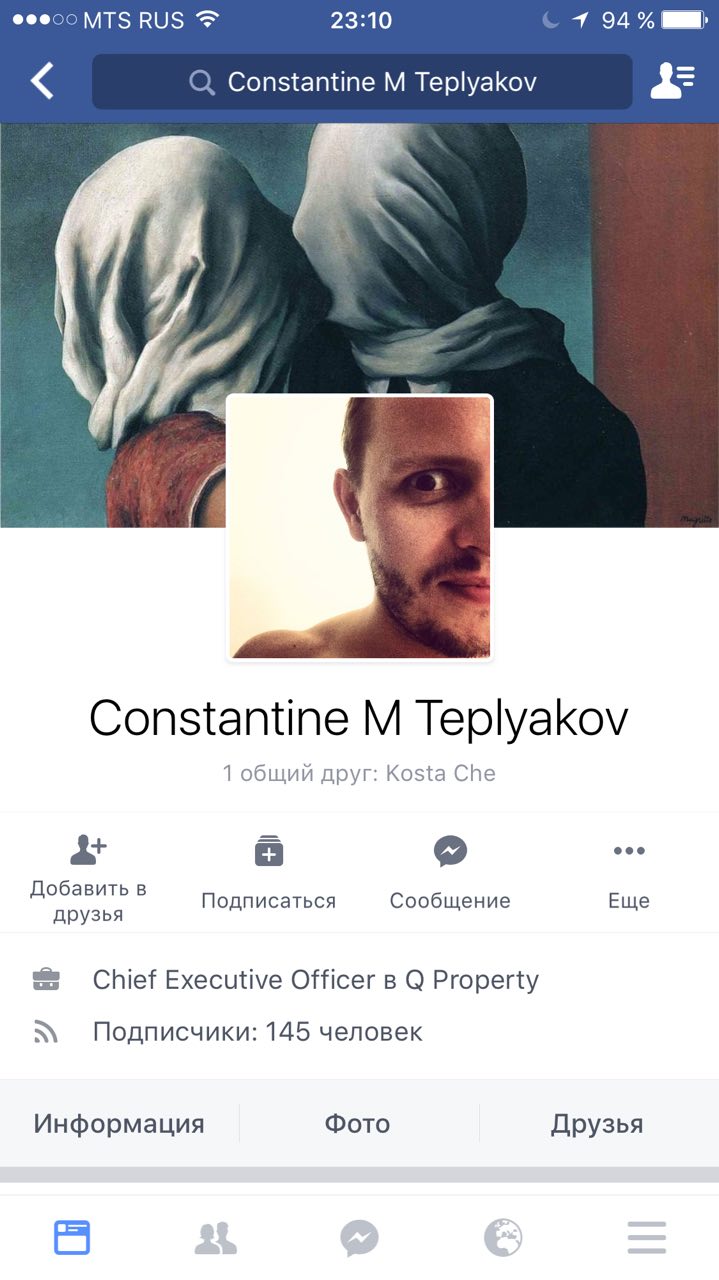Switch to the Фото tab

point(357,1123)
